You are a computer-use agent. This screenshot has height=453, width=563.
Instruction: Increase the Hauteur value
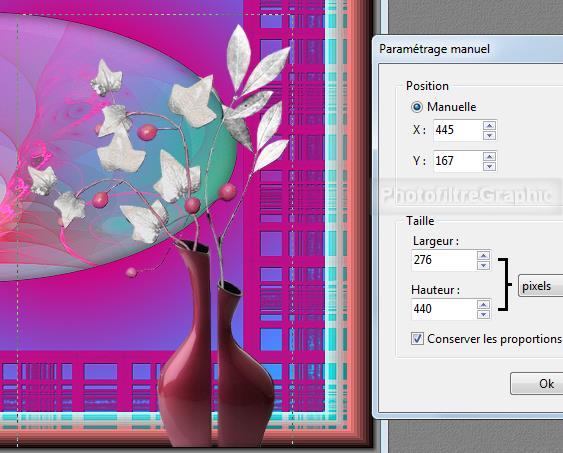483,304
